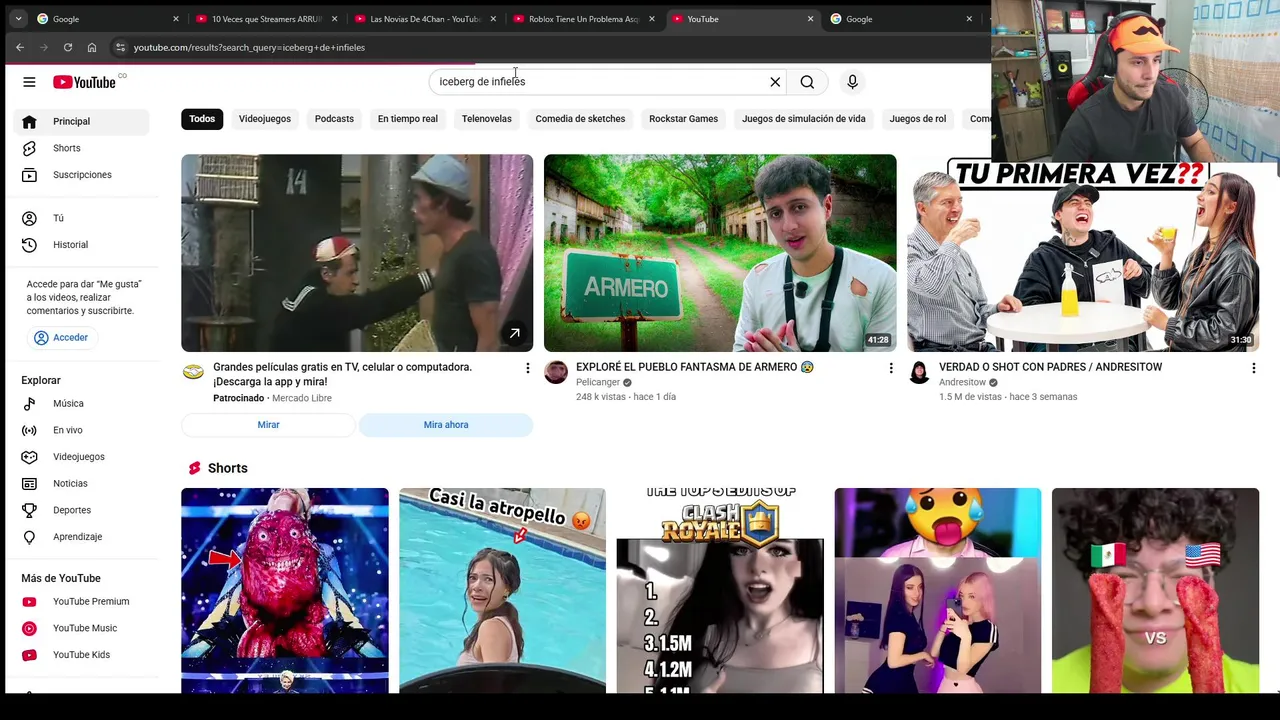The width and height of the screenshot is (1280, 720).
Task: Click the browser home icon
Action: pyautogui.click(x=92, y=47)
